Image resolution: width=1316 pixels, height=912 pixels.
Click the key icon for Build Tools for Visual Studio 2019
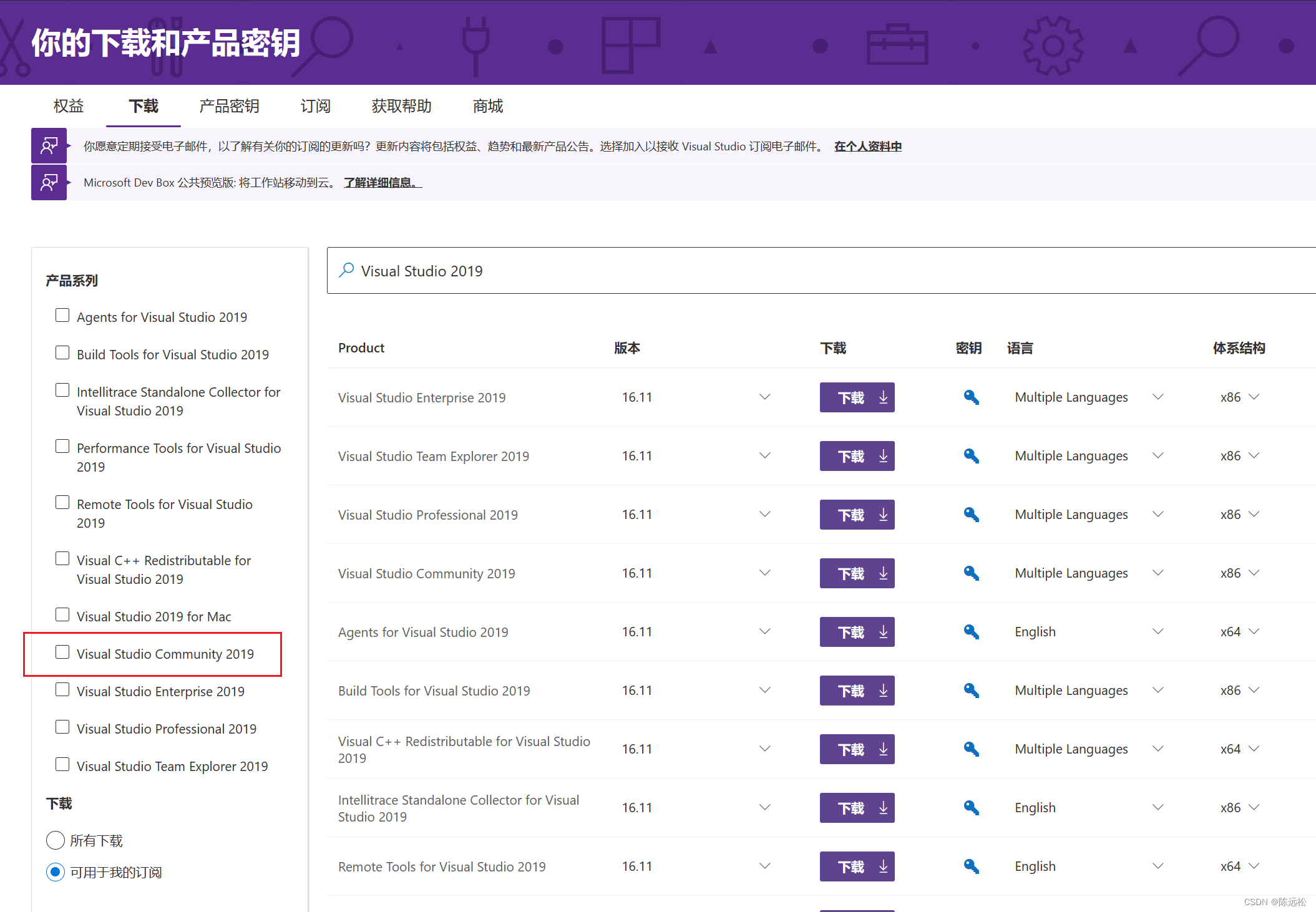click(x=971, y=691)
